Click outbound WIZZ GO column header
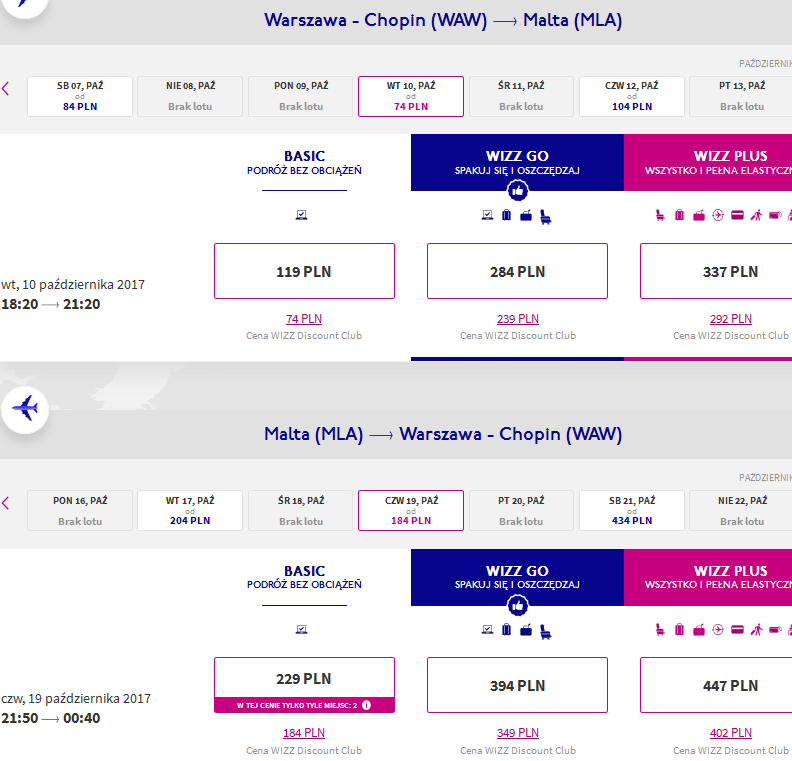The width and height of the screenshot is (792, 761). [x=517, y=163]
